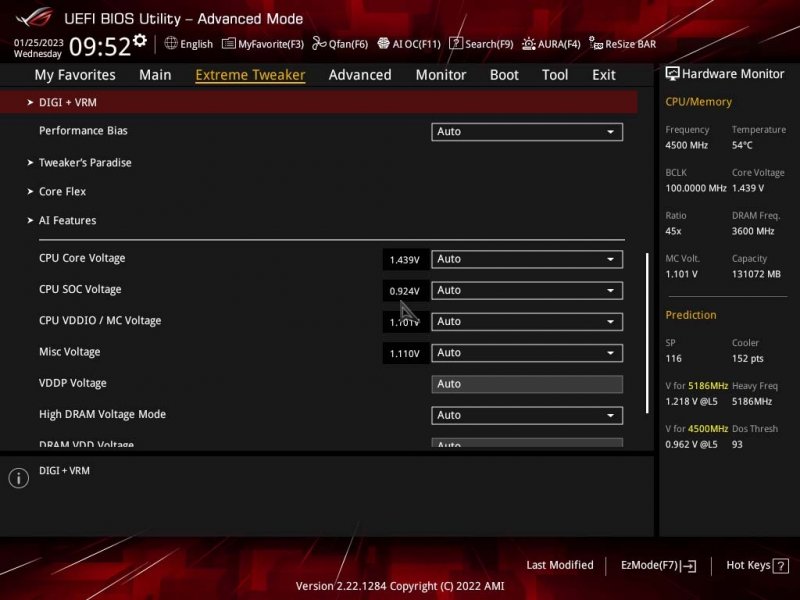Open the Performance Bias dropdown
This screenshot has height=600, width=800.
[x=527, y=132]
